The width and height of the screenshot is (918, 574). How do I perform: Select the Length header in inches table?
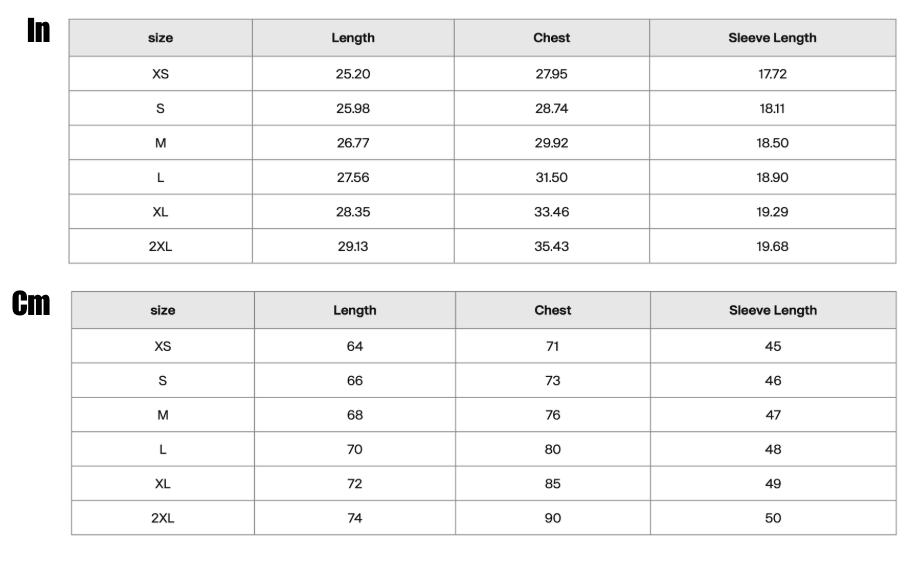click(x=353, y=38)
